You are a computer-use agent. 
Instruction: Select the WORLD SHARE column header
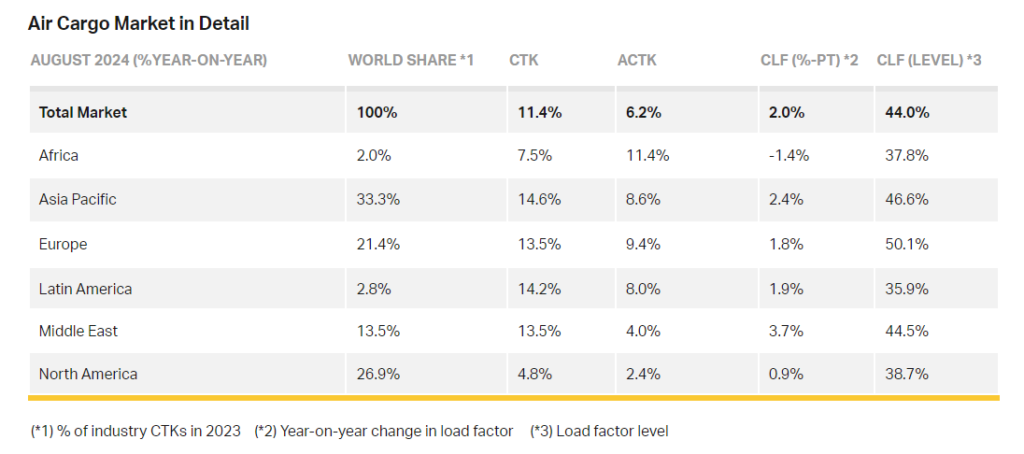(x=410, y=61)
